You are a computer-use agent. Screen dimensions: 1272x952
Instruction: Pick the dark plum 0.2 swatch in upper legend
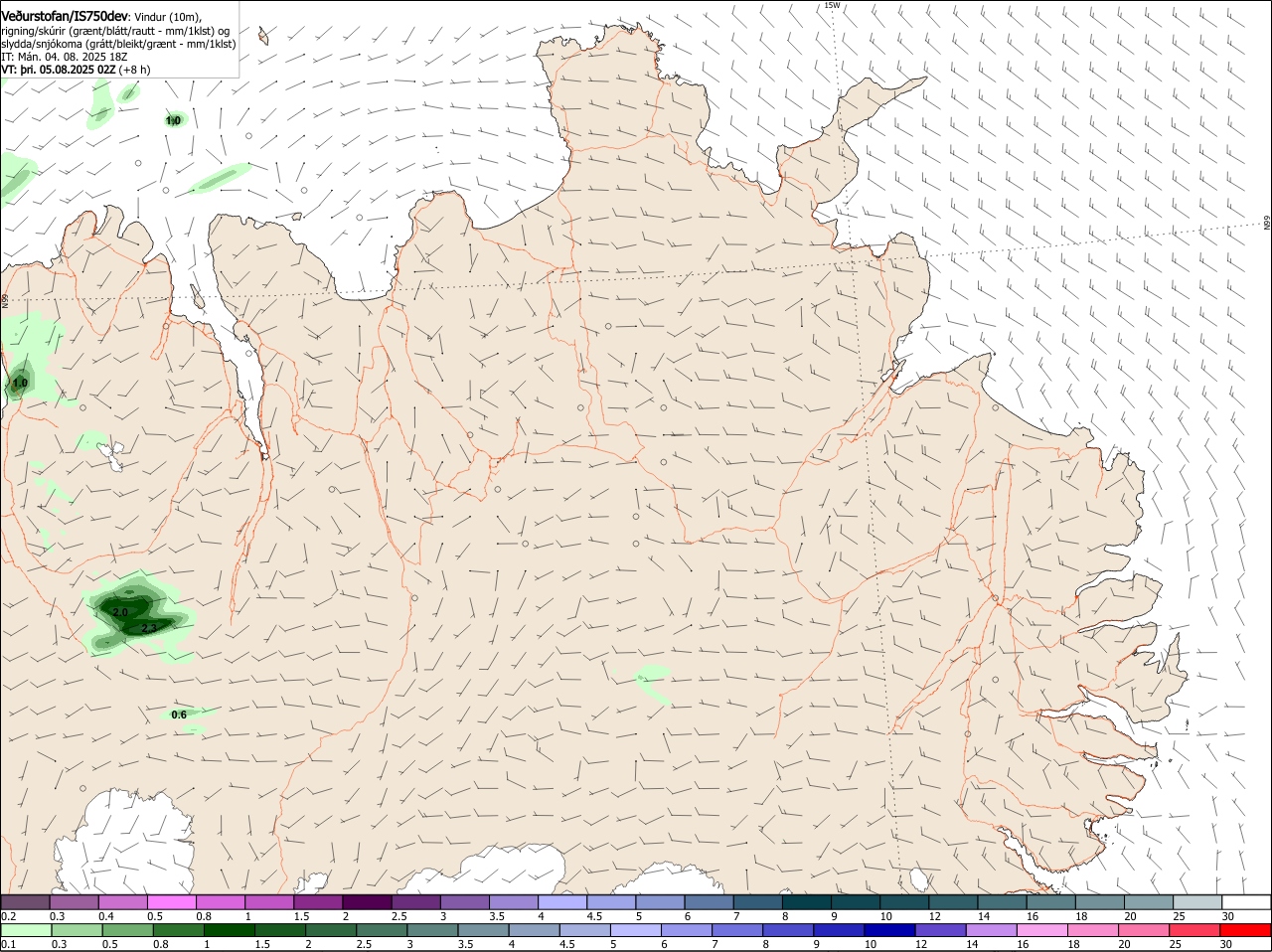tap(26, 901)
